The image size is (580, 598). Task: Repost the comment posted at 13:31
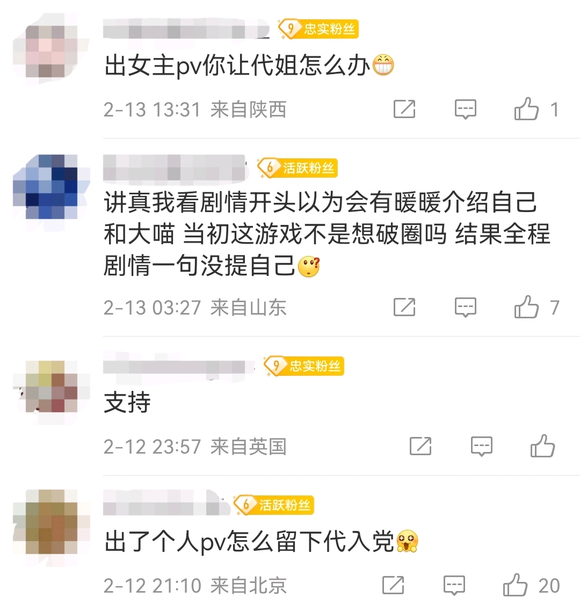[404, 109]
